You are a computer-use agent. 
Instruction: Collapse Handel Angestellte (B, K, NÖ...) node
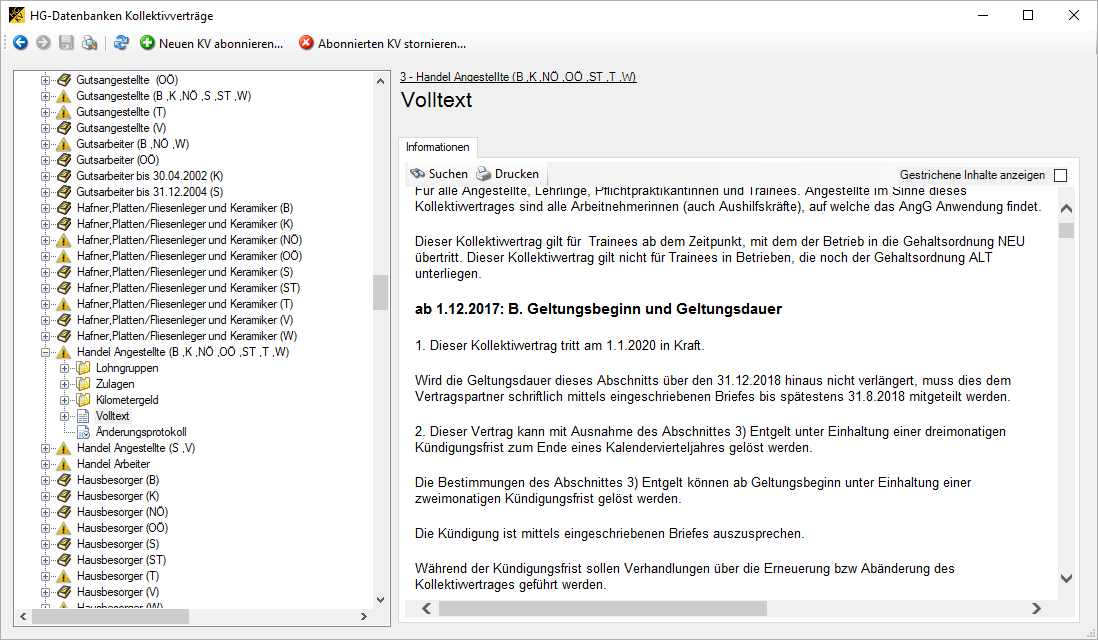[45, 352]
